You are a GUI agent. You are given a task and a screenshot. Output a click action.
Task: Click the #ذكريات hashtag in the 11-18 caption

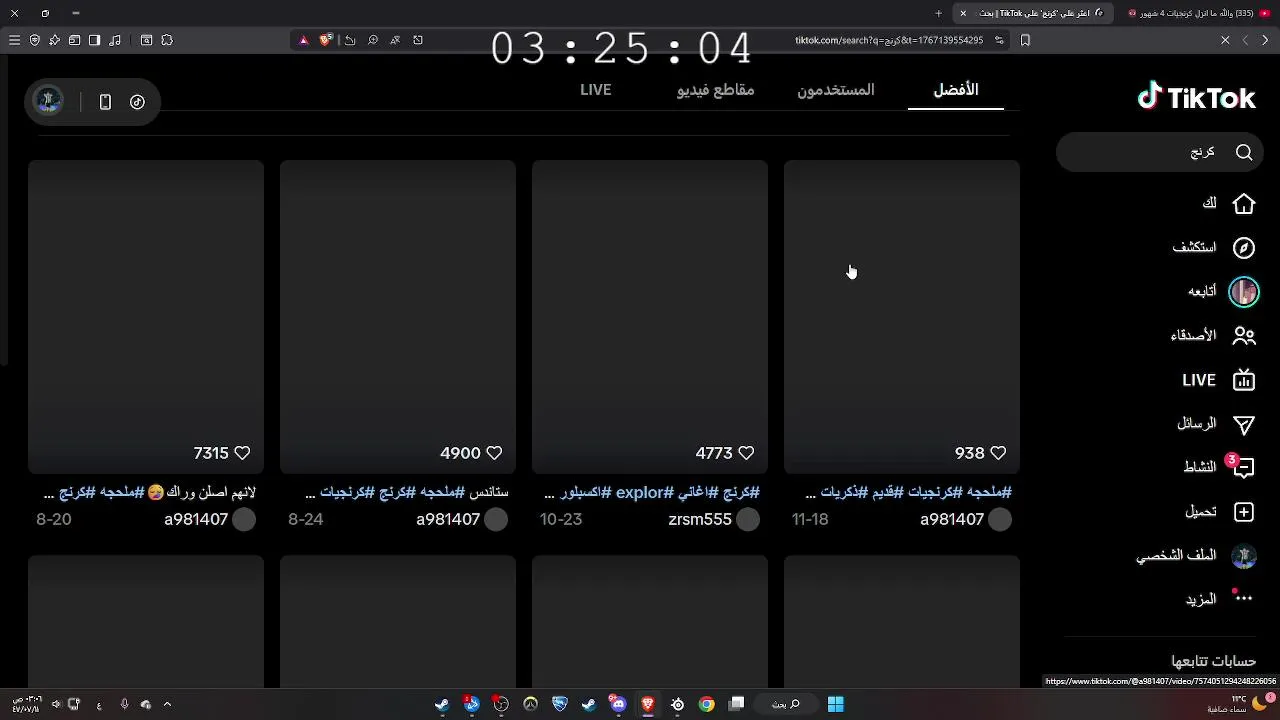844,492
